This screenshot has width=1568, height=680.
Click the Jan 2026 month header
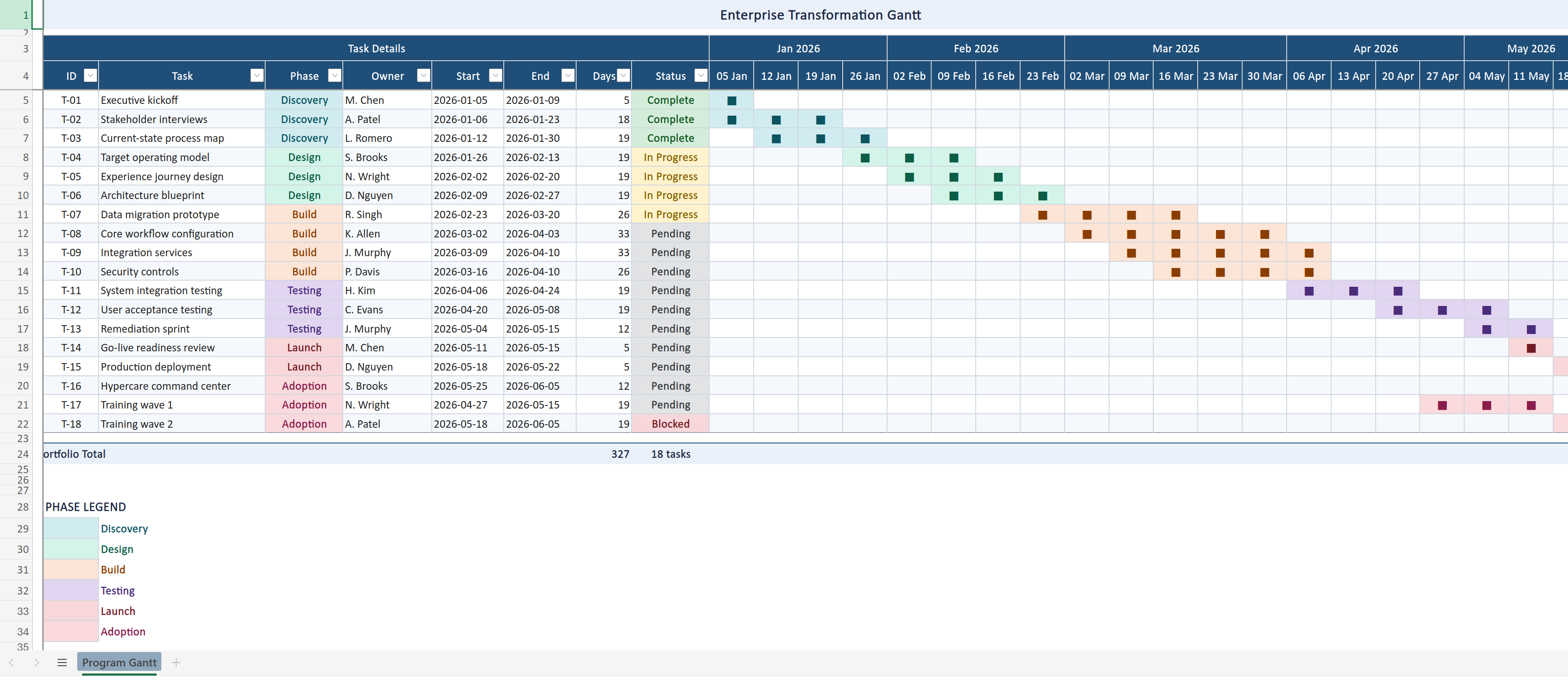pyautogui.click(x=798, y=49)
